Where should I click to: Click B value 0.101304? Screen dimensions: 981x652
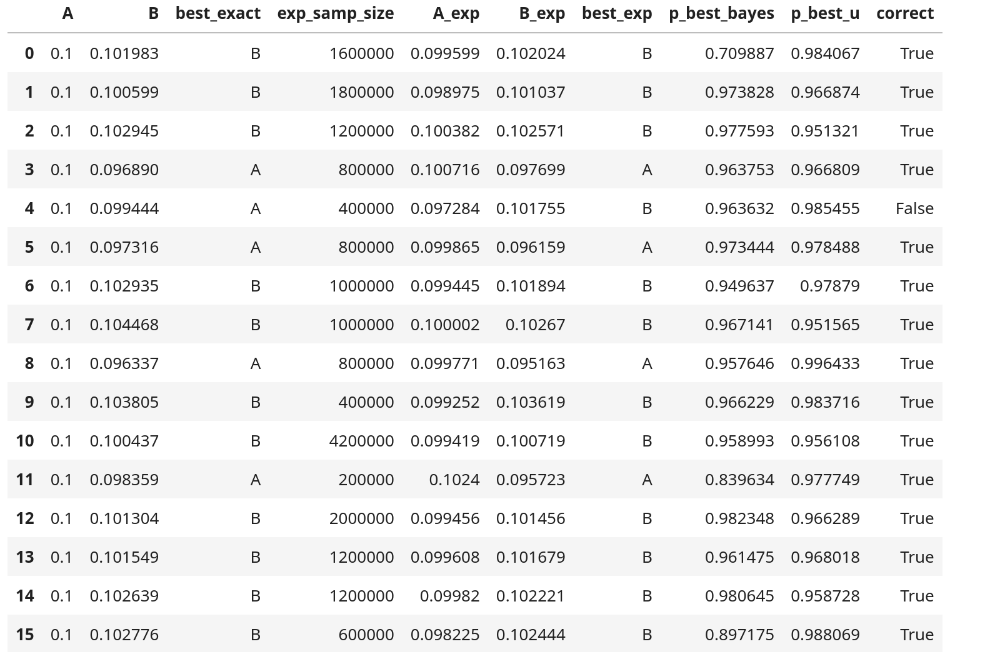124,519
